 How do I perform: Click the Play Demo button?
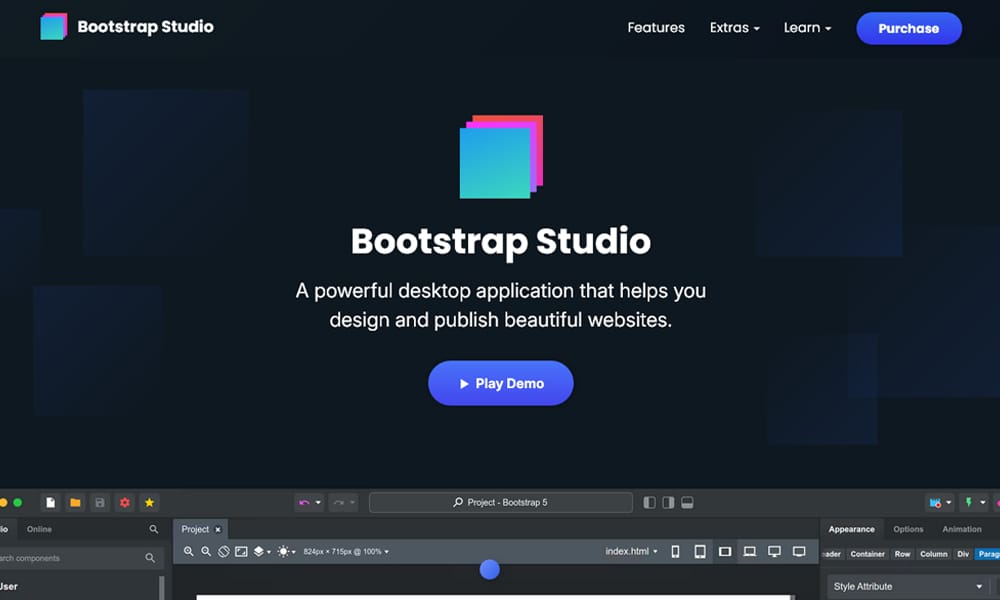coord(501,383)
